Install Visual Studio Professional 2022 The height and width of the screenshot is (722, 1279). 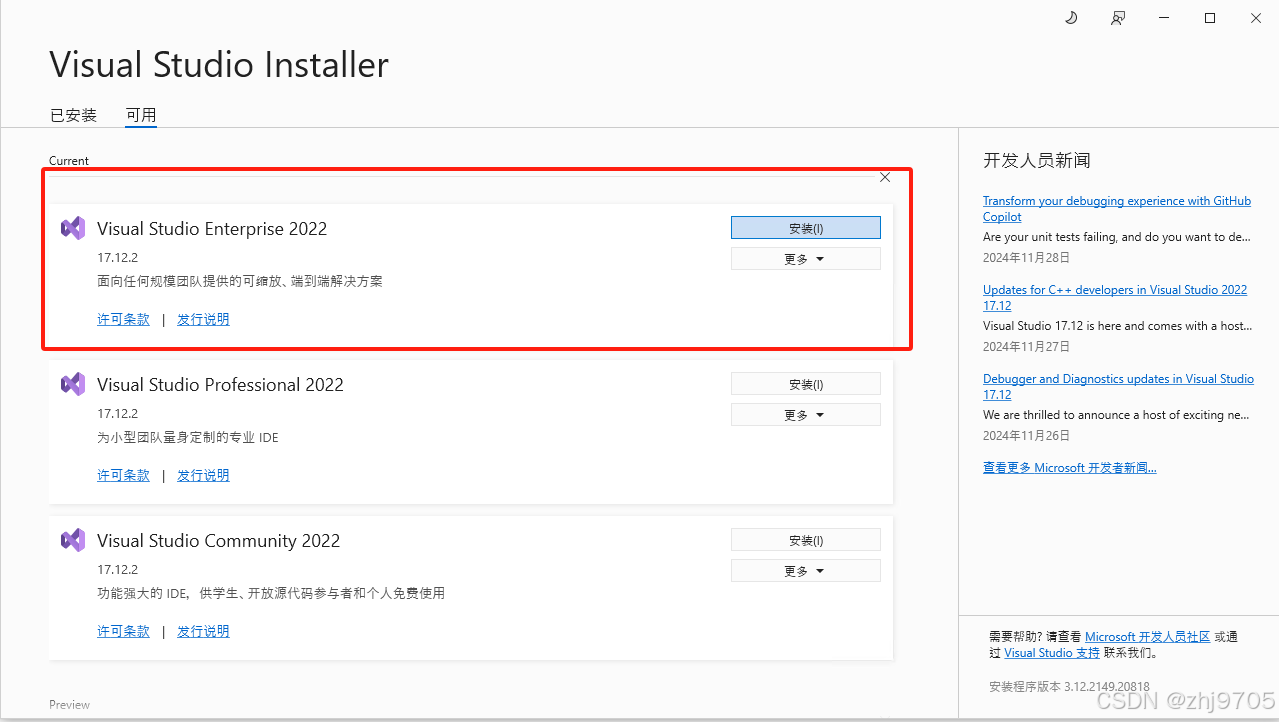(x=806, y=384)
